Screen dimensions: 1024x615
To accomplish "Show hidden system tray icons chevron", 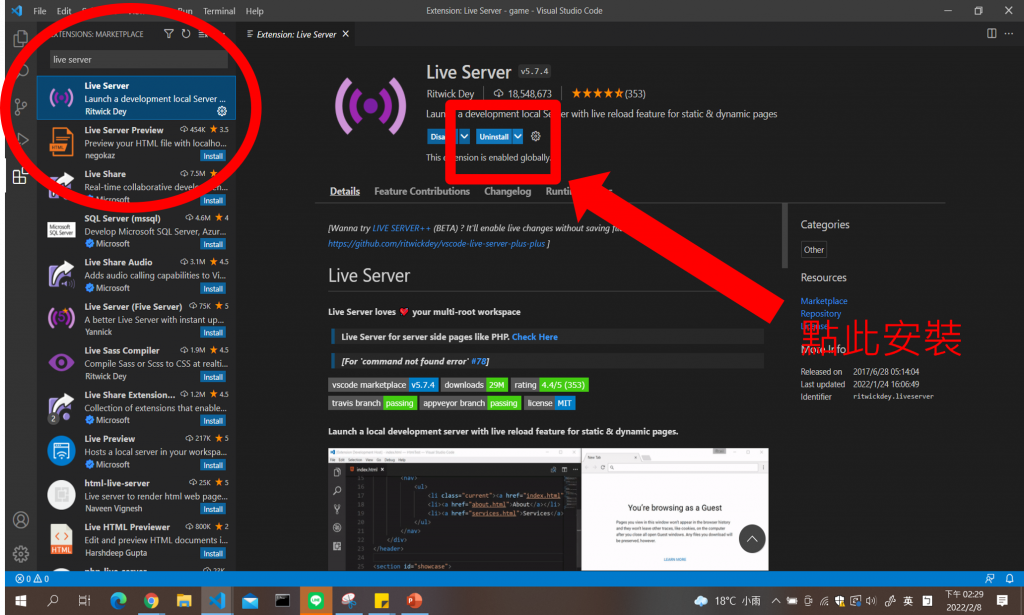I will coord(776,601).
